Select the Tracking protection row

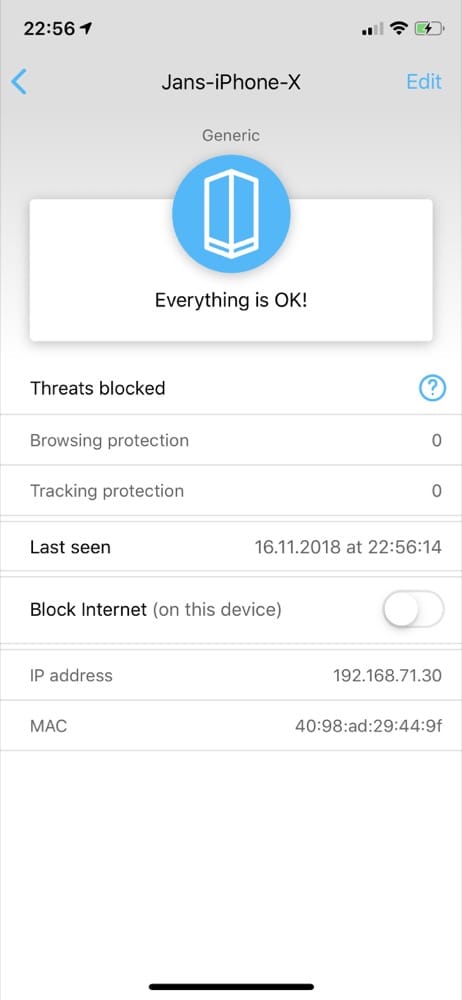point(231,490)
